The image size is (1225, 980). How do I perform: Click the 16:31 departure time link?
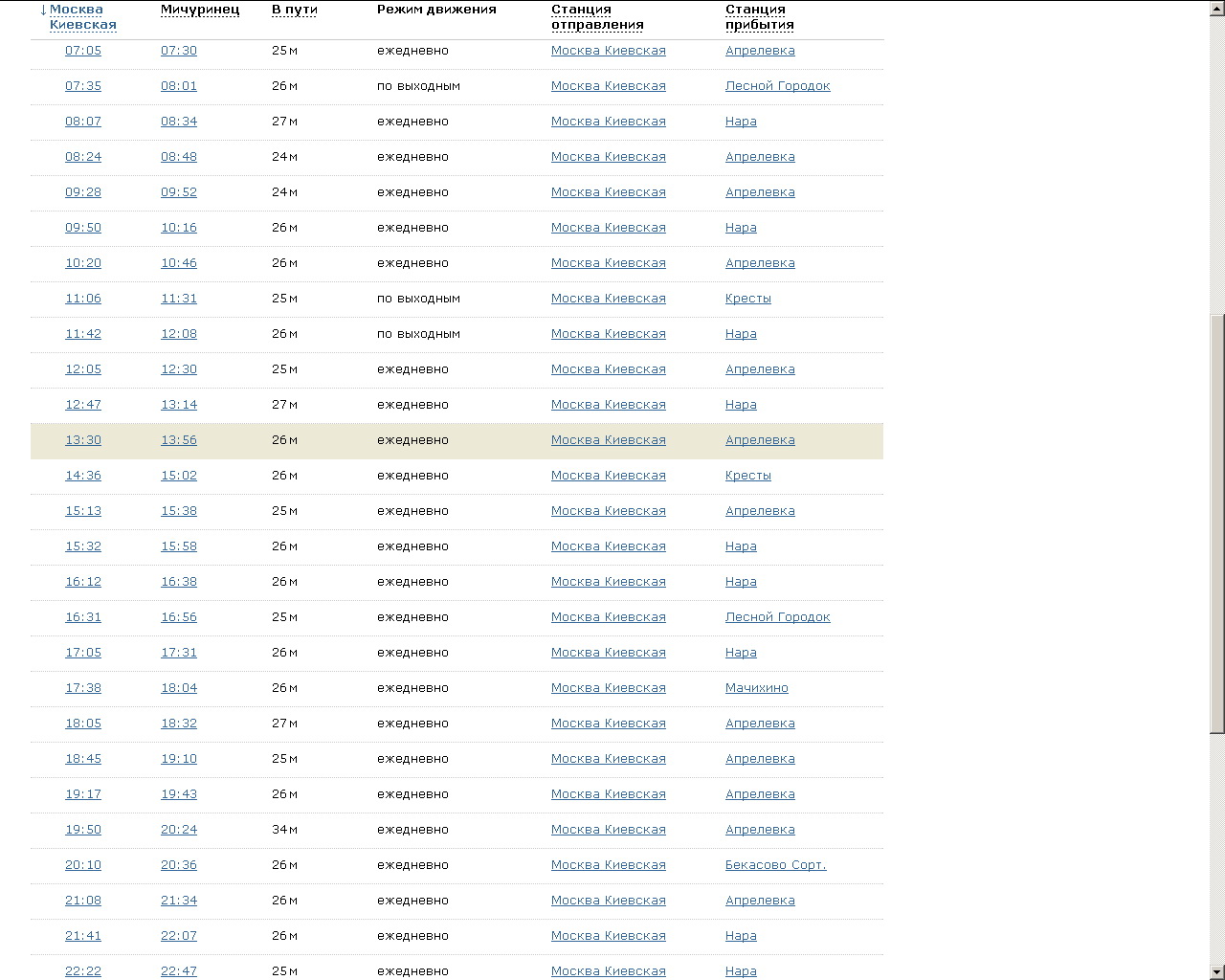coord(83,617)
